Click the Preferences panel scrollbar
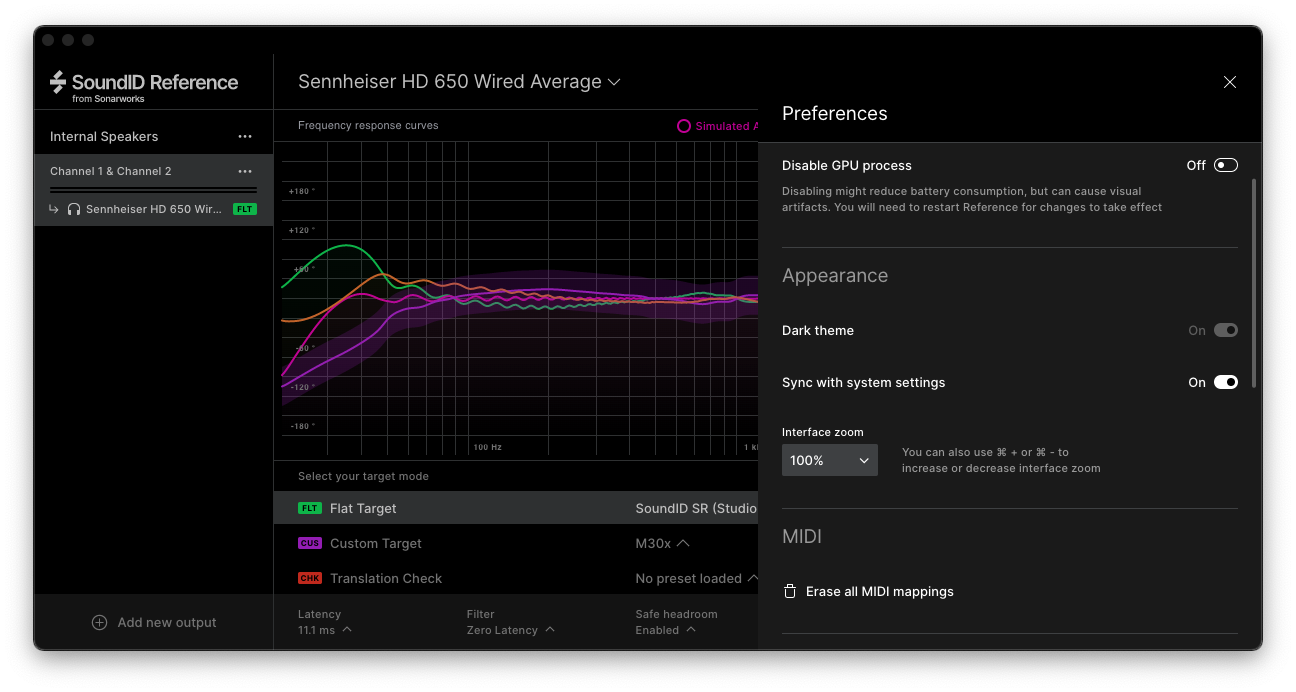 click(x=1254, y=284)
